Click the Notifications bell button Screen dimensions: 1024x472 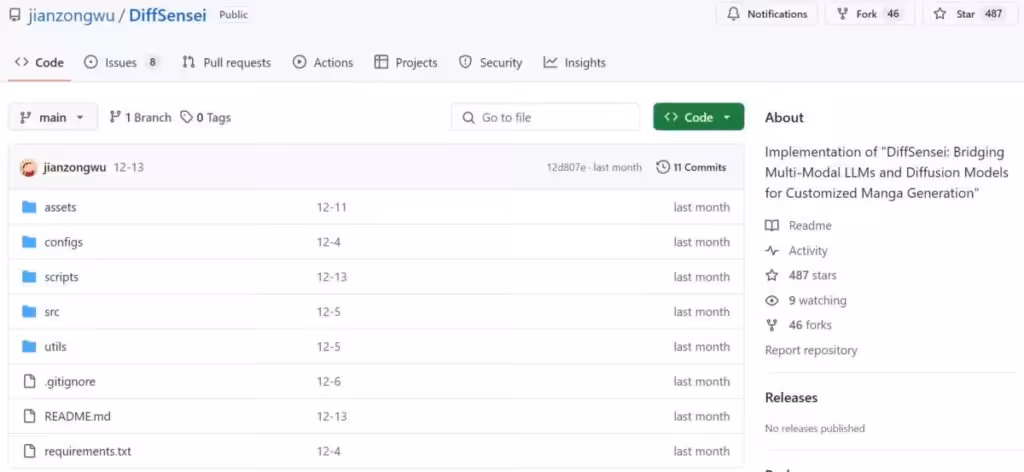click(767, 14)
